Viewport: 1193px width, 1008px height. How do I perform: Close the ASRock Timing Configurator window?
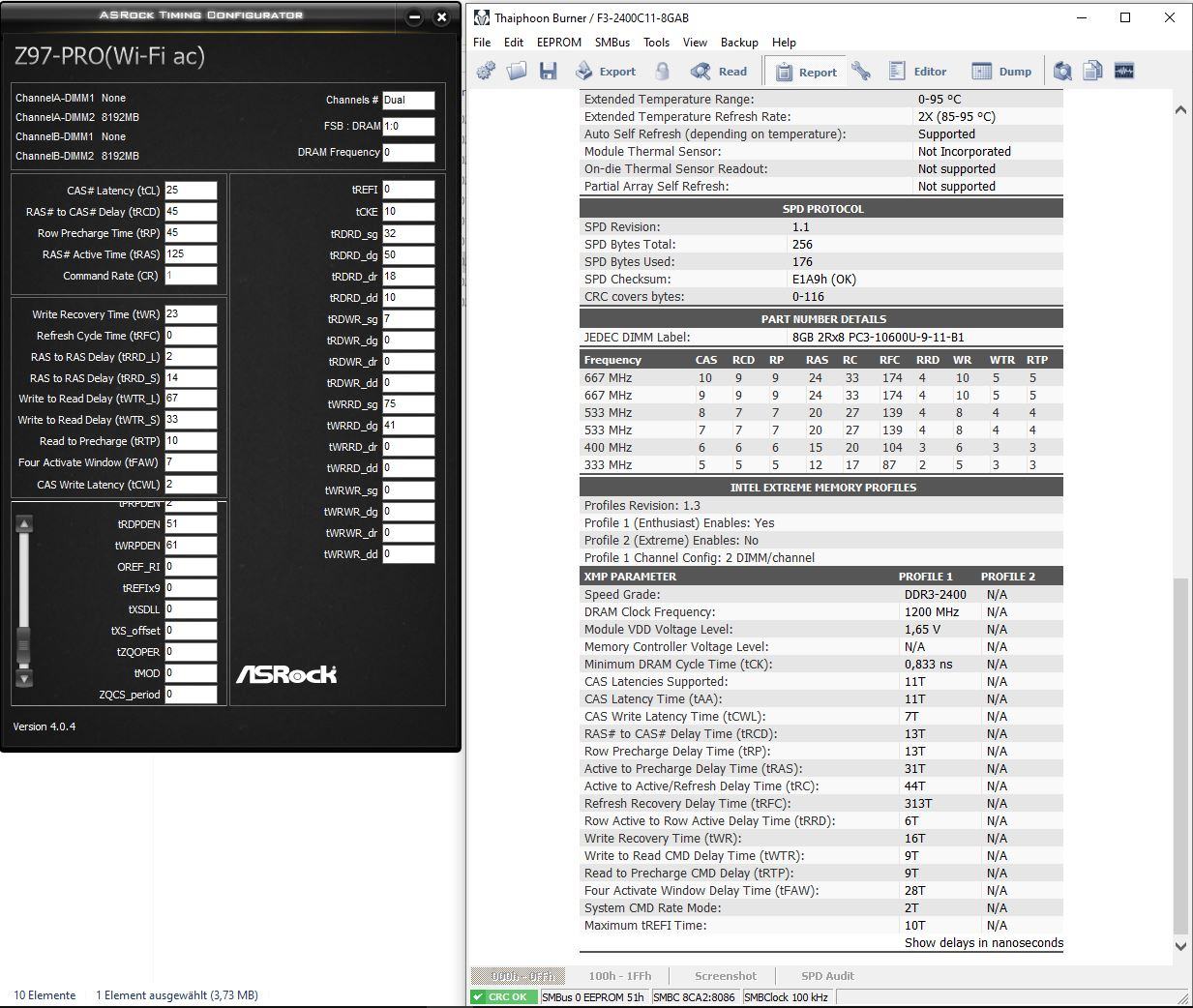pos(441,17)
